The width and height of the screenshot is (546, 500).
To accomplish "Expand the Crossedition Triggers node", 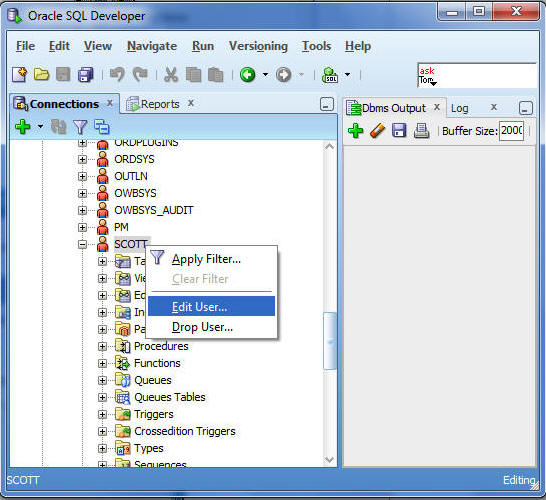I will [102, 431].
